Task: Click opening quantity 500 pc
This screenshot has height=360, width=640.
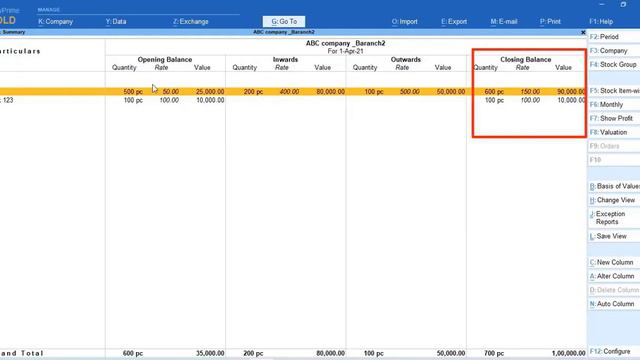Action: coord(133,92)
